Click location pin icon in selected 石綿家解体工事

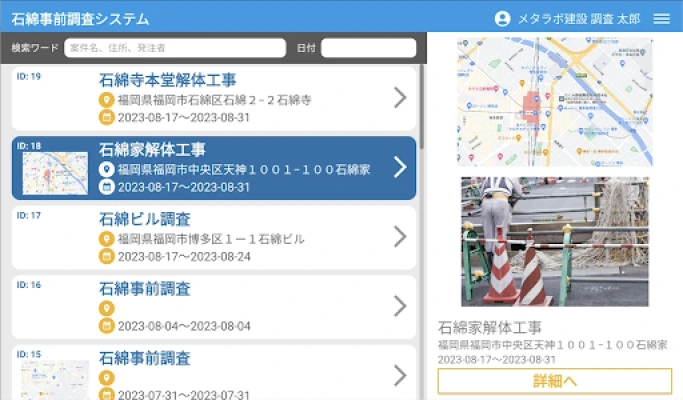tap(107, 170)
